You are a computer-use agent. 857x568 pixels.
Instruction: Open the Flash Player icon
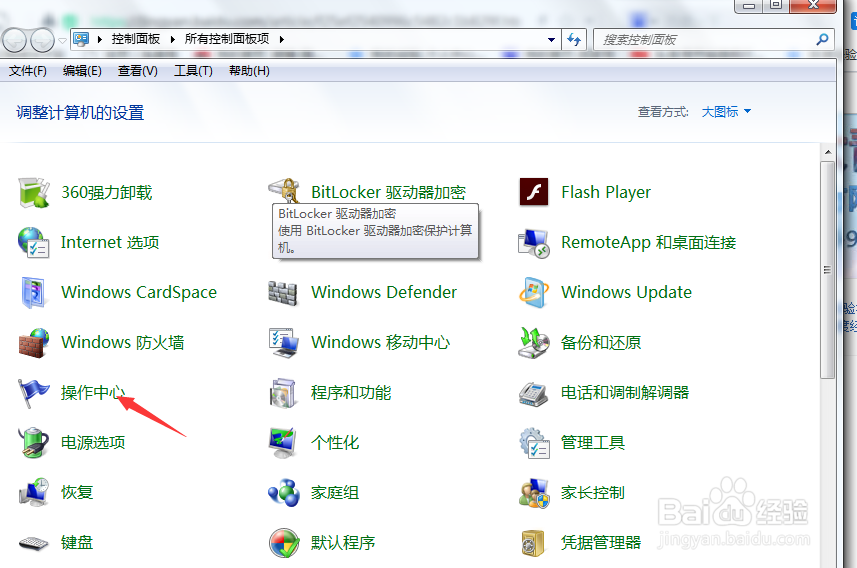pos(534,192)
